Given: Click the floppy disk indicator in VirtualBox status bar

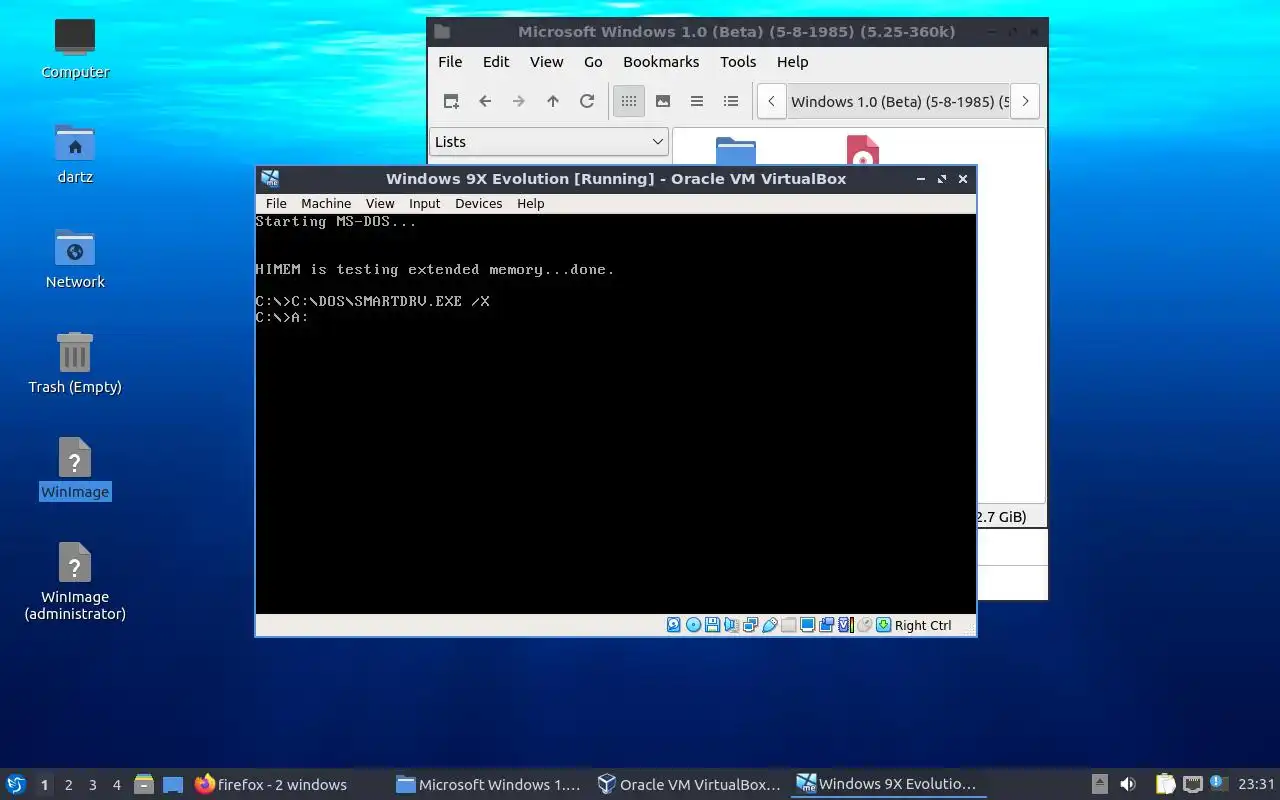Looking at the screenshot, I should 712,625.
